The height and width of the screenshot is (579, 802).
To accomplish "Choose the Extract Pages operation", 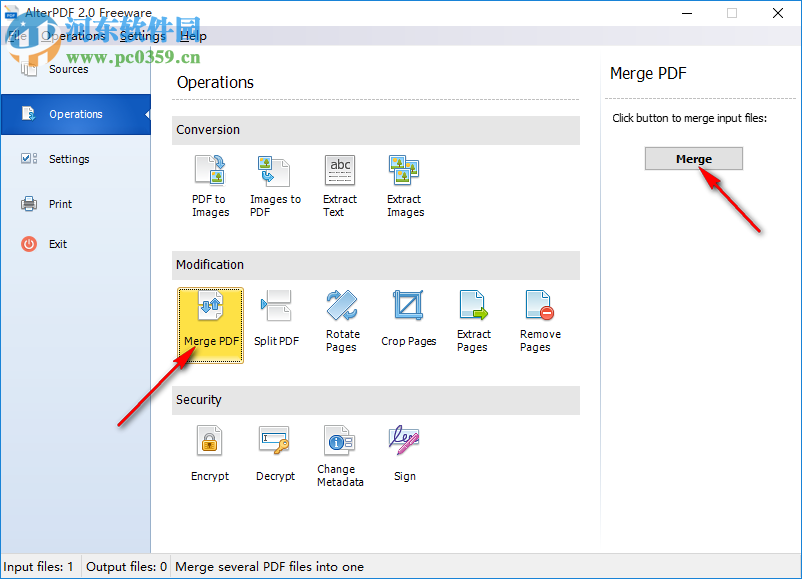I will click(474, 321).
